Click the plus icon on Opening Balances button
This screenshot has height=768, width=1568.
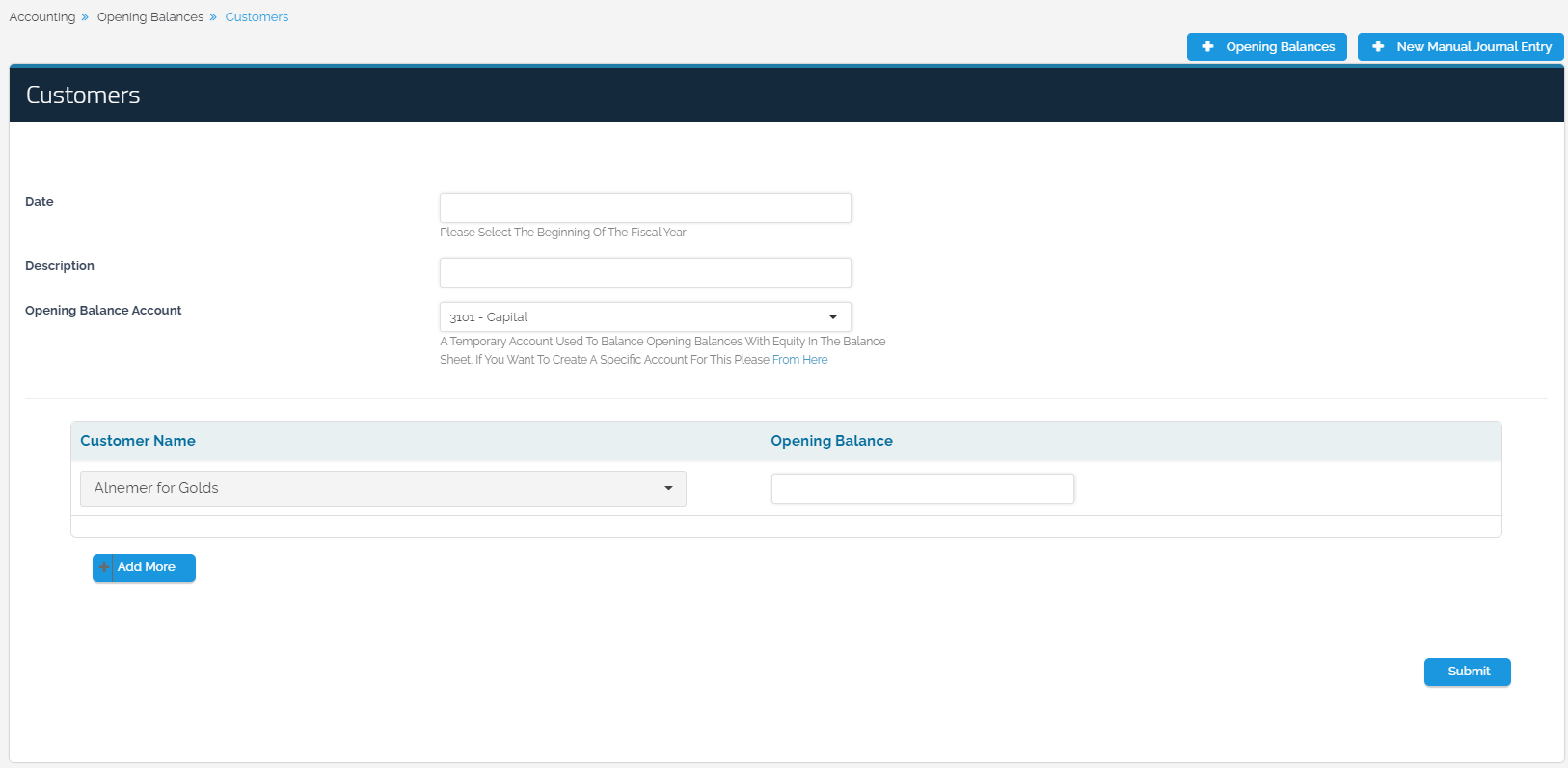[x=1207, y=46]
